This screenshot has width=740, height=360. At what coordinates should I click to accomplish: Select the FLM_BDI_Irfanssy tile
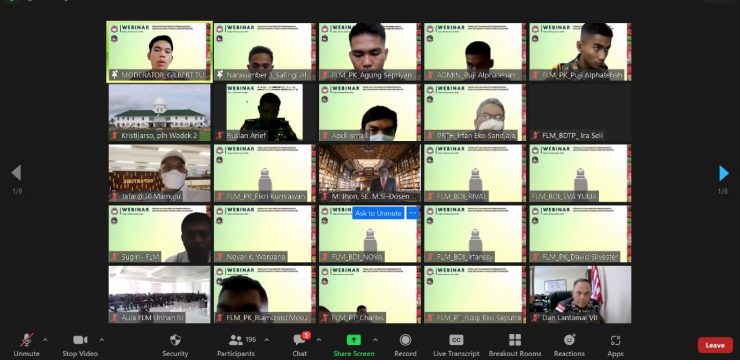click(x=475, y=234)
